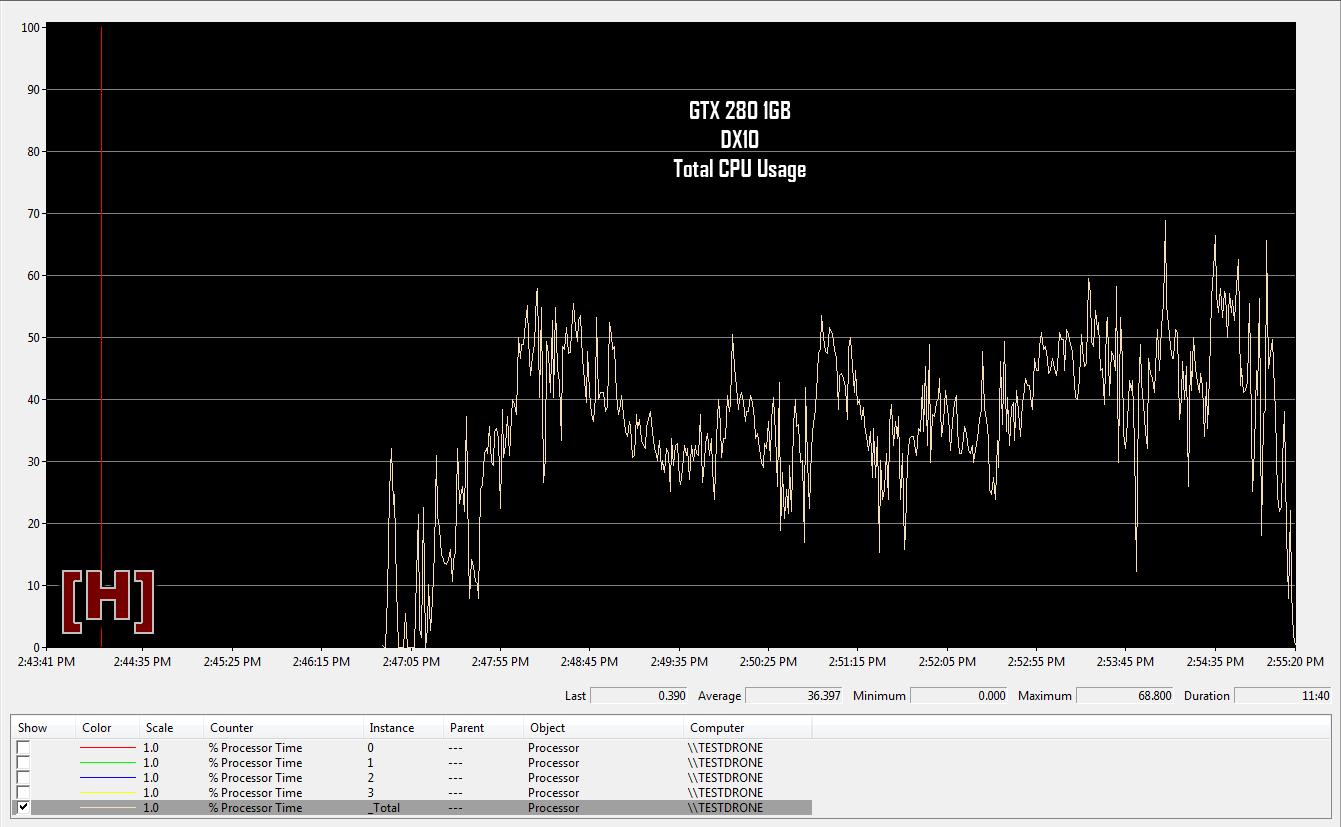Screen dimensions: 1341x827
Task: Click the GTX 280 1GB graph title
Action: pyautogui.click(x=740, y=111)
